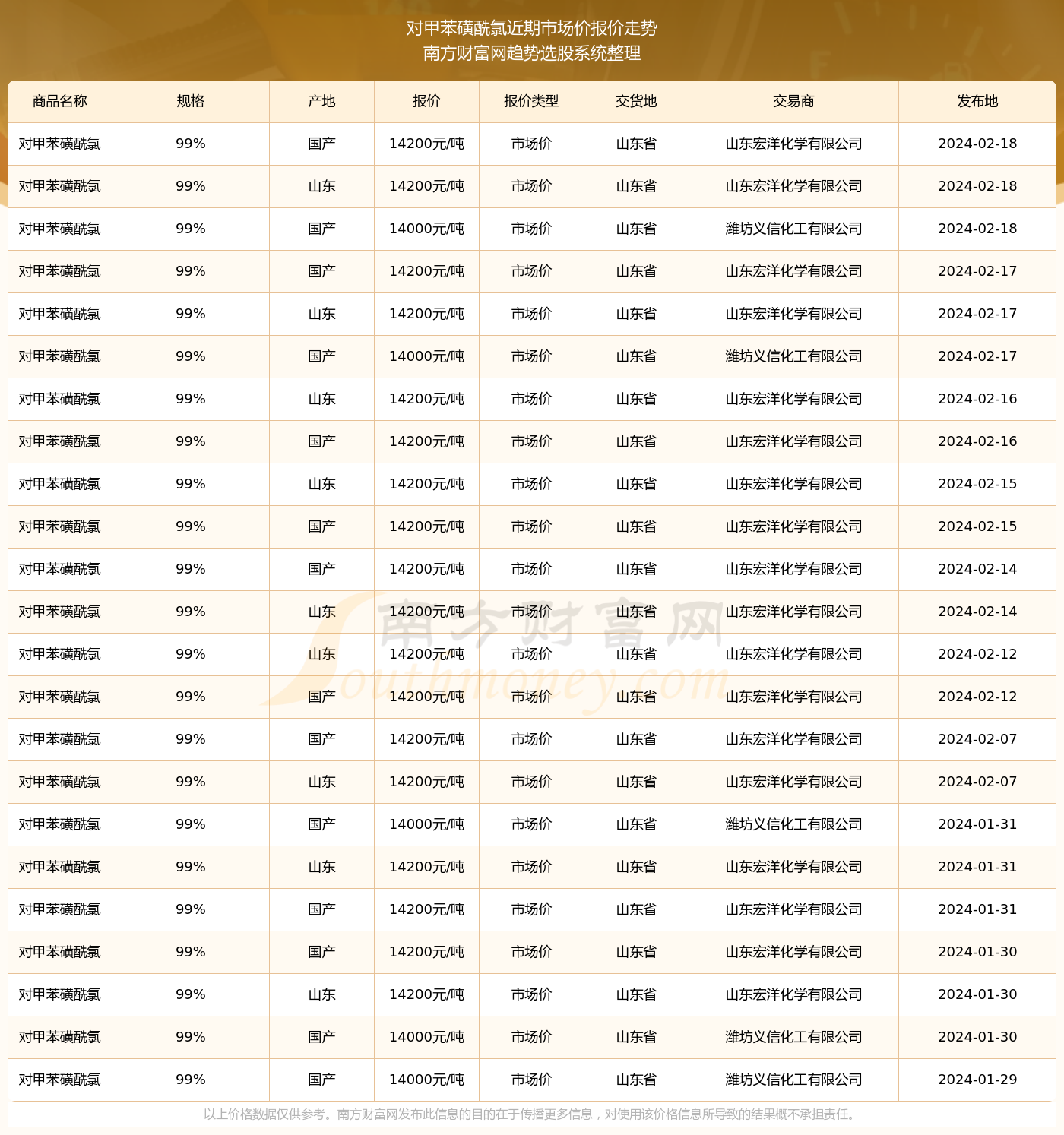The width and height of the screenshot is (1064, 1135).
Task: Click 2024-02-14 date in the 国产 origin row
Action: pyautogui.click(x=977, y=569)
